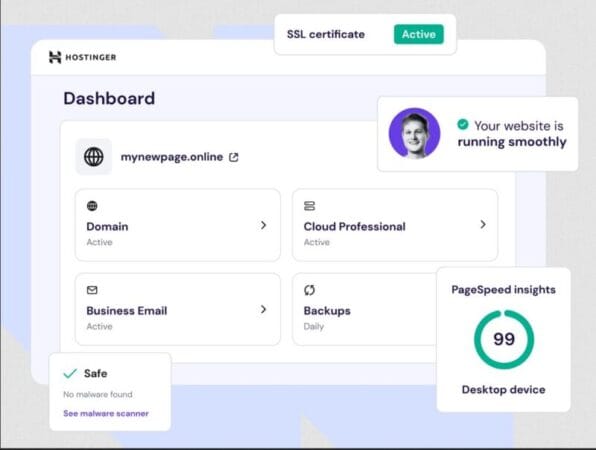Click Active status under Cloud Professional
This screenshot has width=596, height=450.
317,242
